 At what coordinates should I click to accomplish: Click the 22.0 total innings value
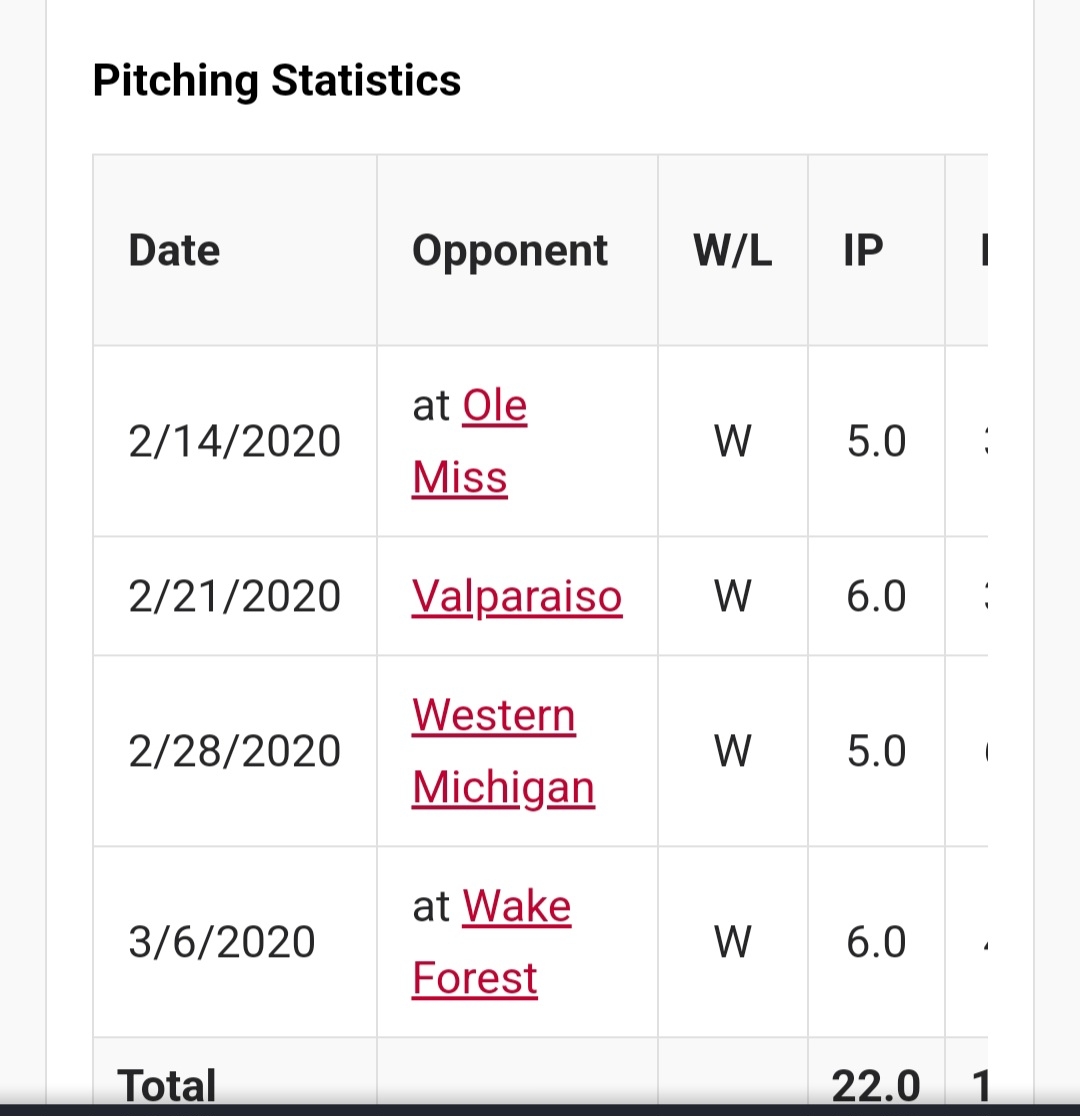click(x=875, y=1084)
